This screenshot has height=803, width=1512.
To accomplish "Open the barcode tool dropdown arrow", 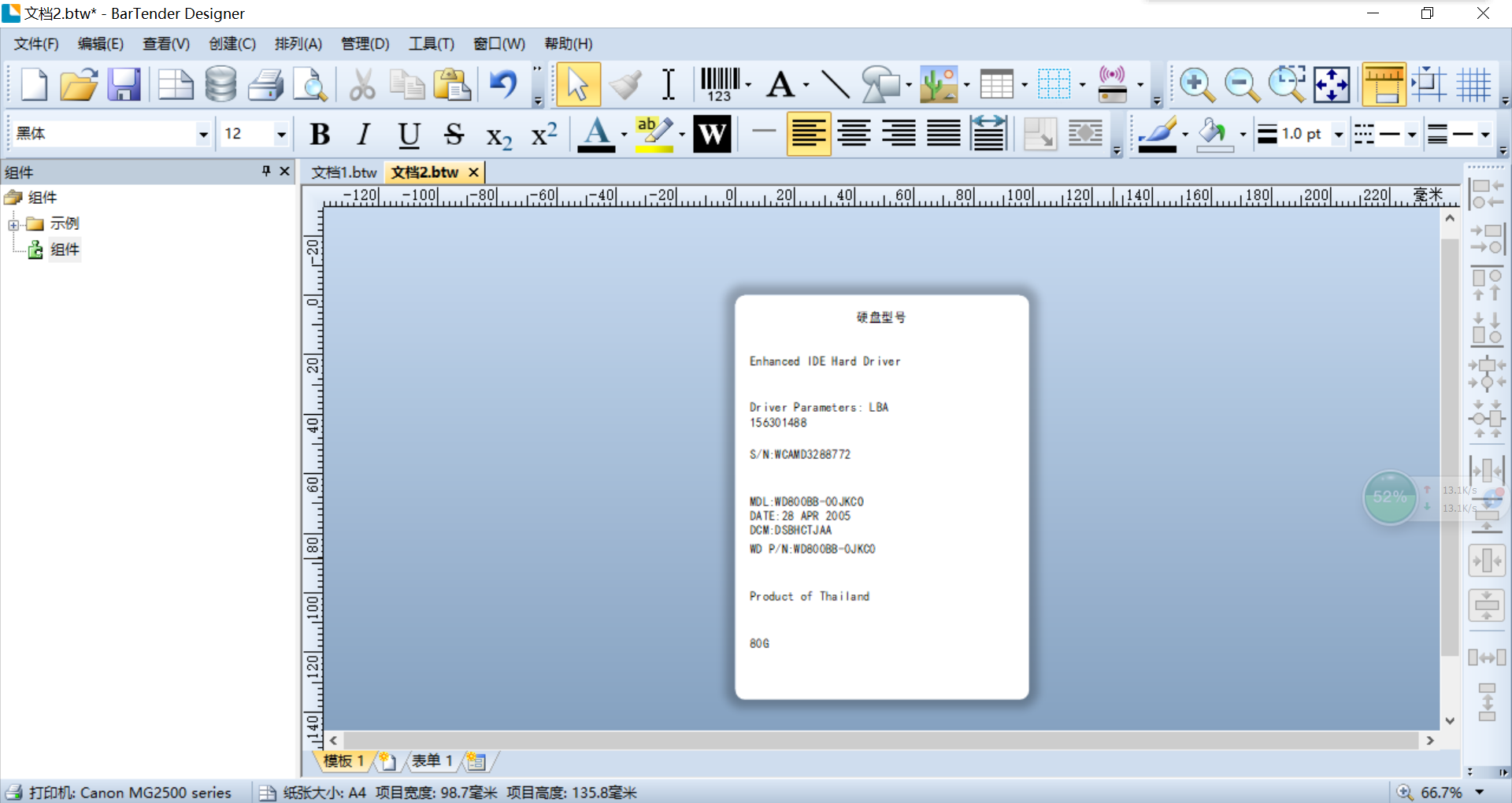I will click(x=748, y=85).
